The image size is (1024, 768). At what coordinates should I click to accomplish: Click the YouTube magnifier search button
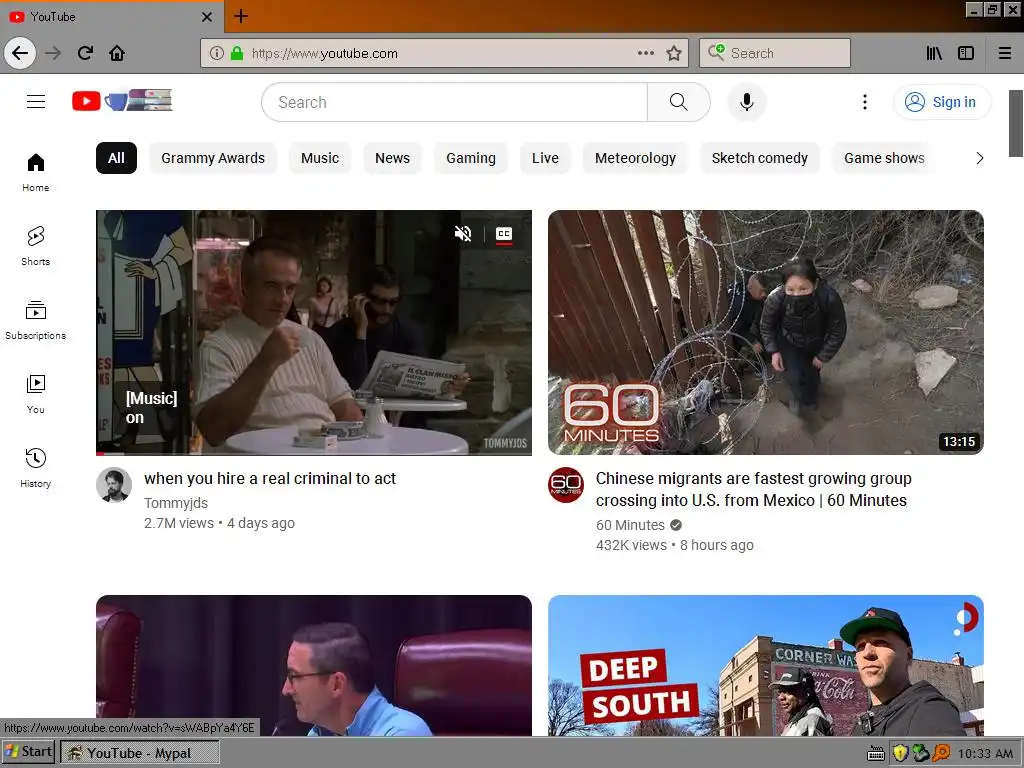click(x=679, y=102)
